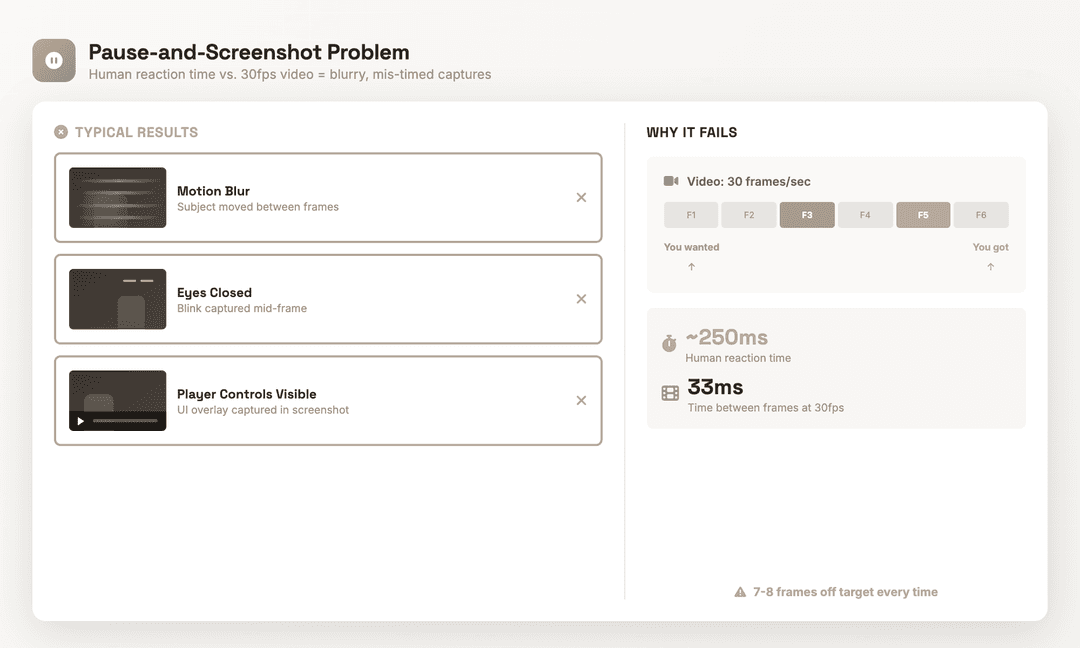Click the up arrow under You got
Viewport: 1080px width, 648px height.
(990, 266)
